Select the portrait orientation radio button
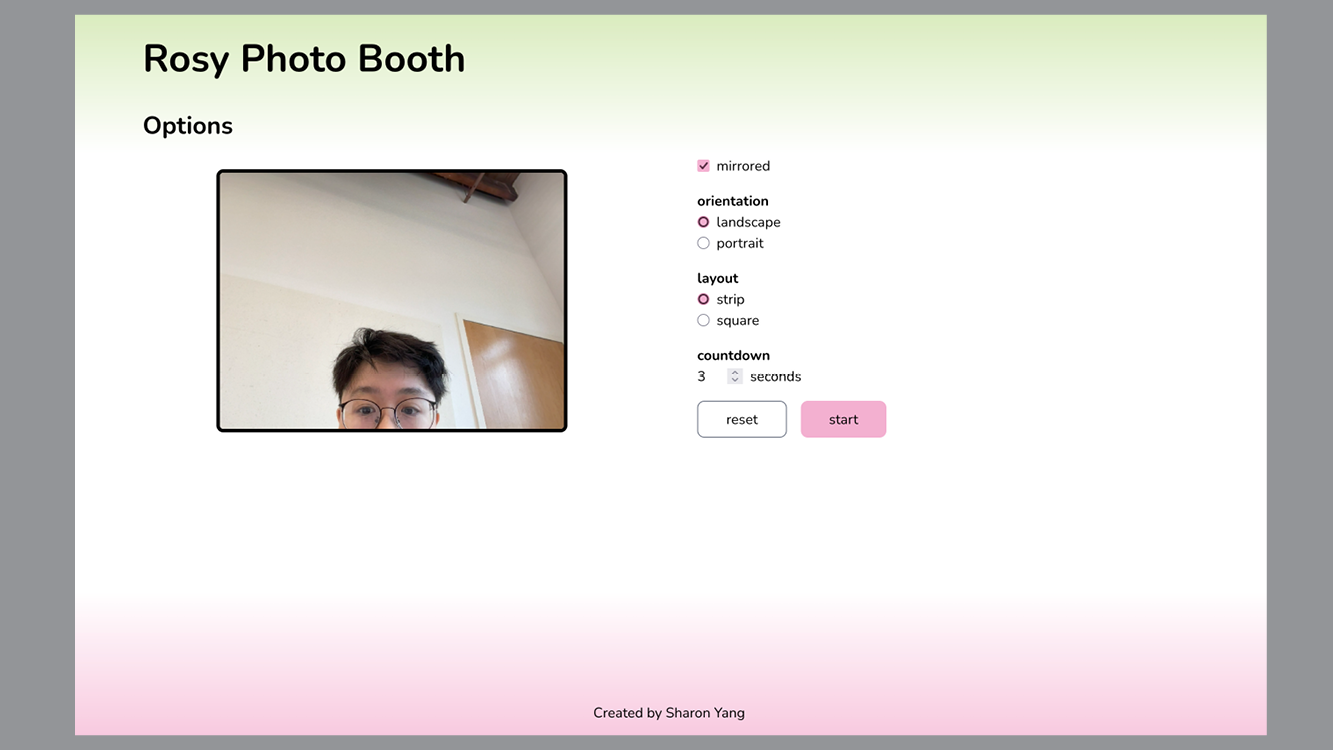This screenshot has width=1333, height=750. (x=703, y=242)
